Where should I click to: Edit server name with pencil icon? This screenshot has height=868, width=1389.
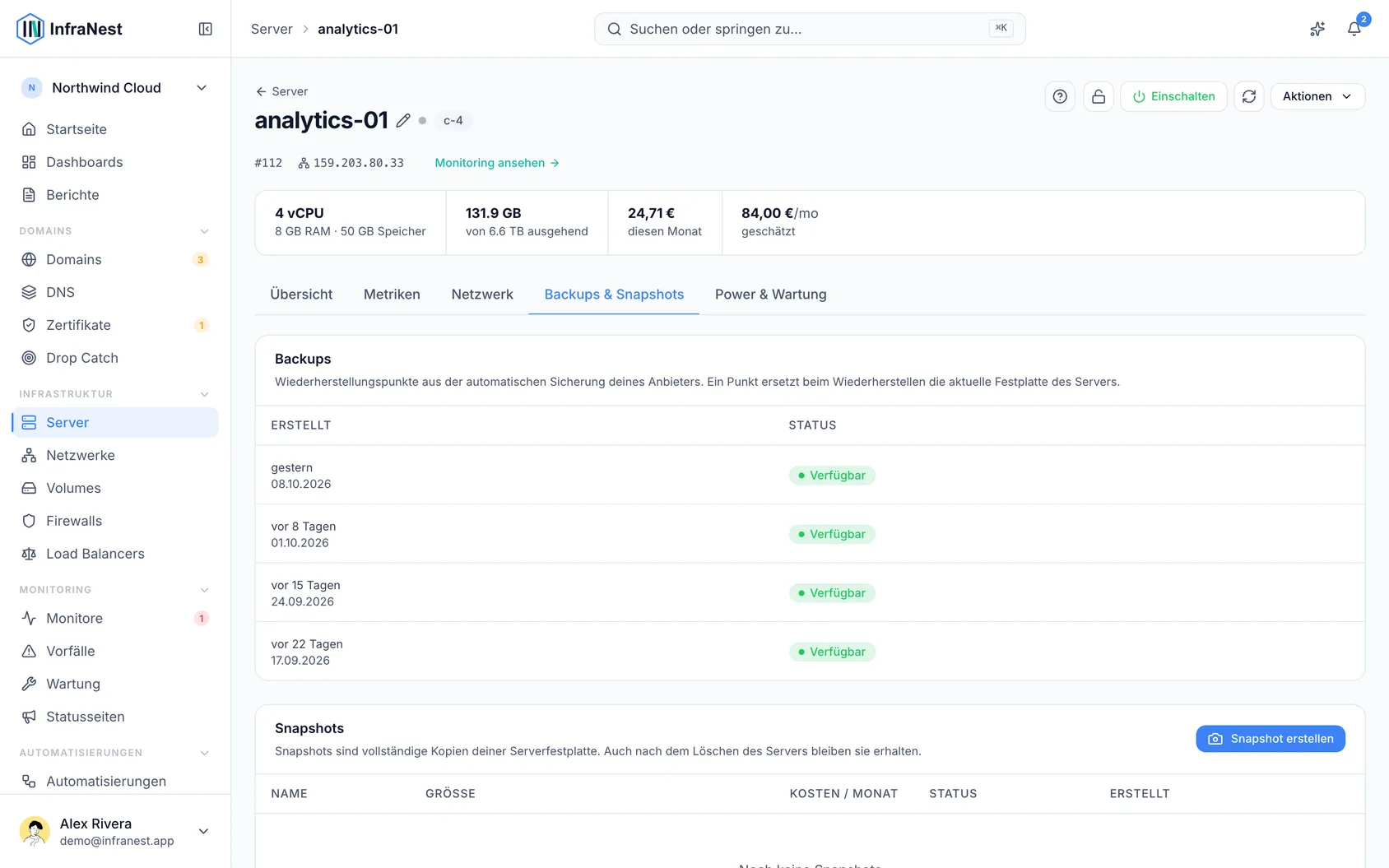click(x=403, y=120)
